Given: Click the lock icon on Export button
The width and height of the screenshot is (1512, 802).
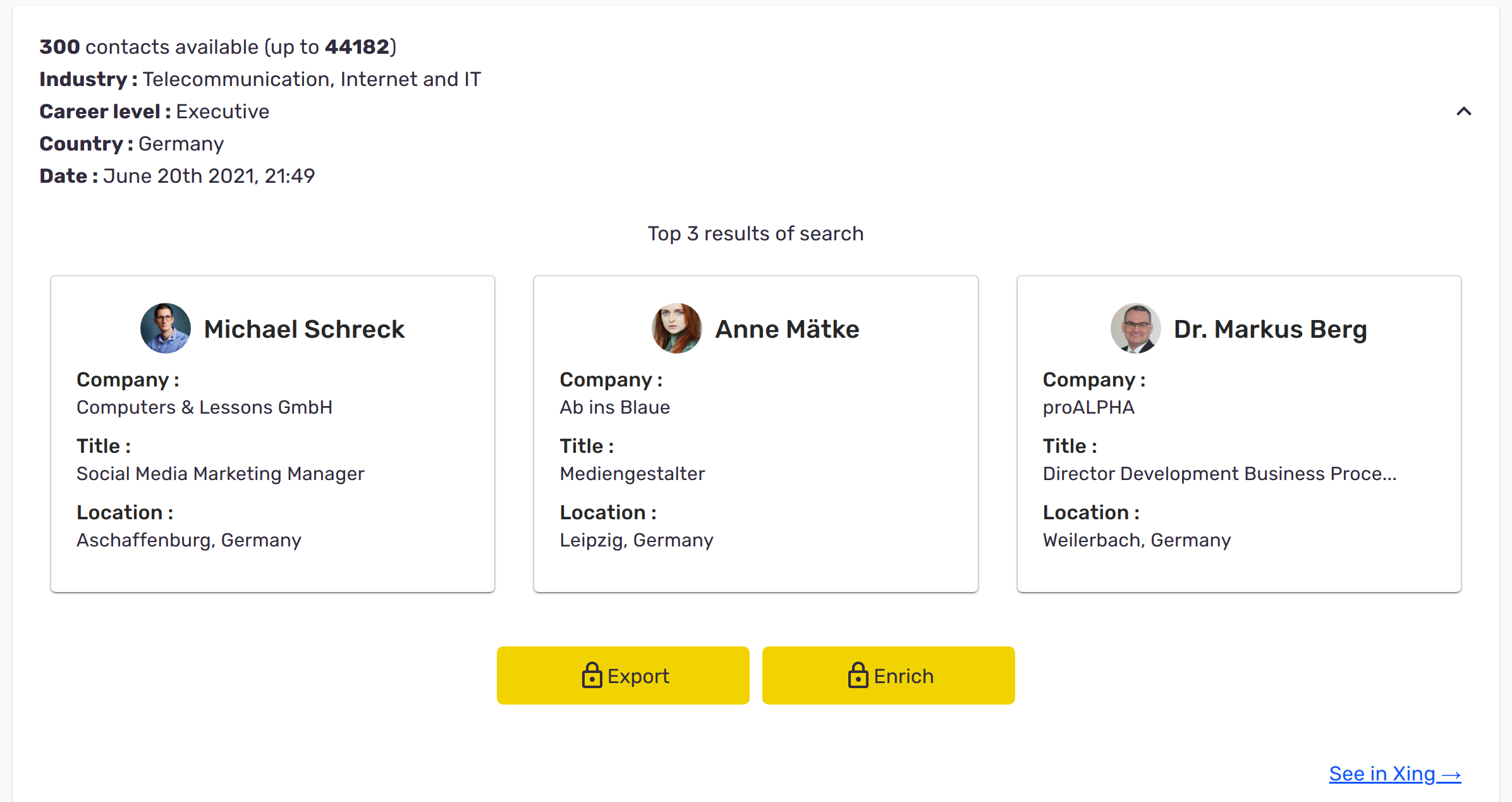Looking at the screenshot, I should pos(592,676).
